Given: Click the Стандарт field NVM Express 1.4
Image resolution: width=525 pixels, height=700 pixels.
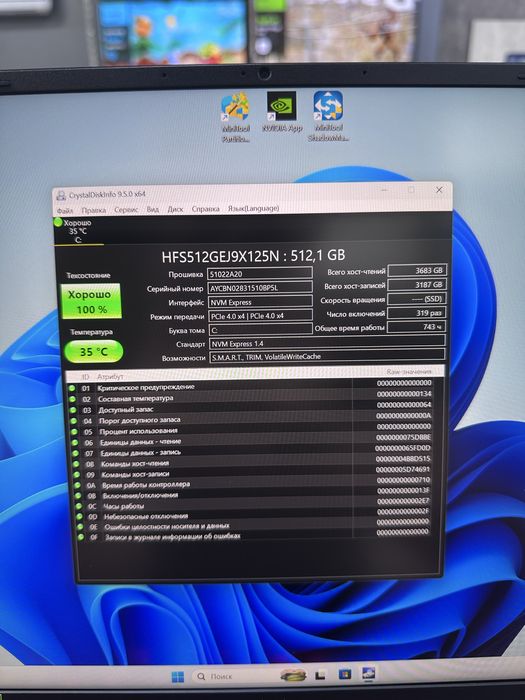Looking at the screenshot, I should click(327, 343).
